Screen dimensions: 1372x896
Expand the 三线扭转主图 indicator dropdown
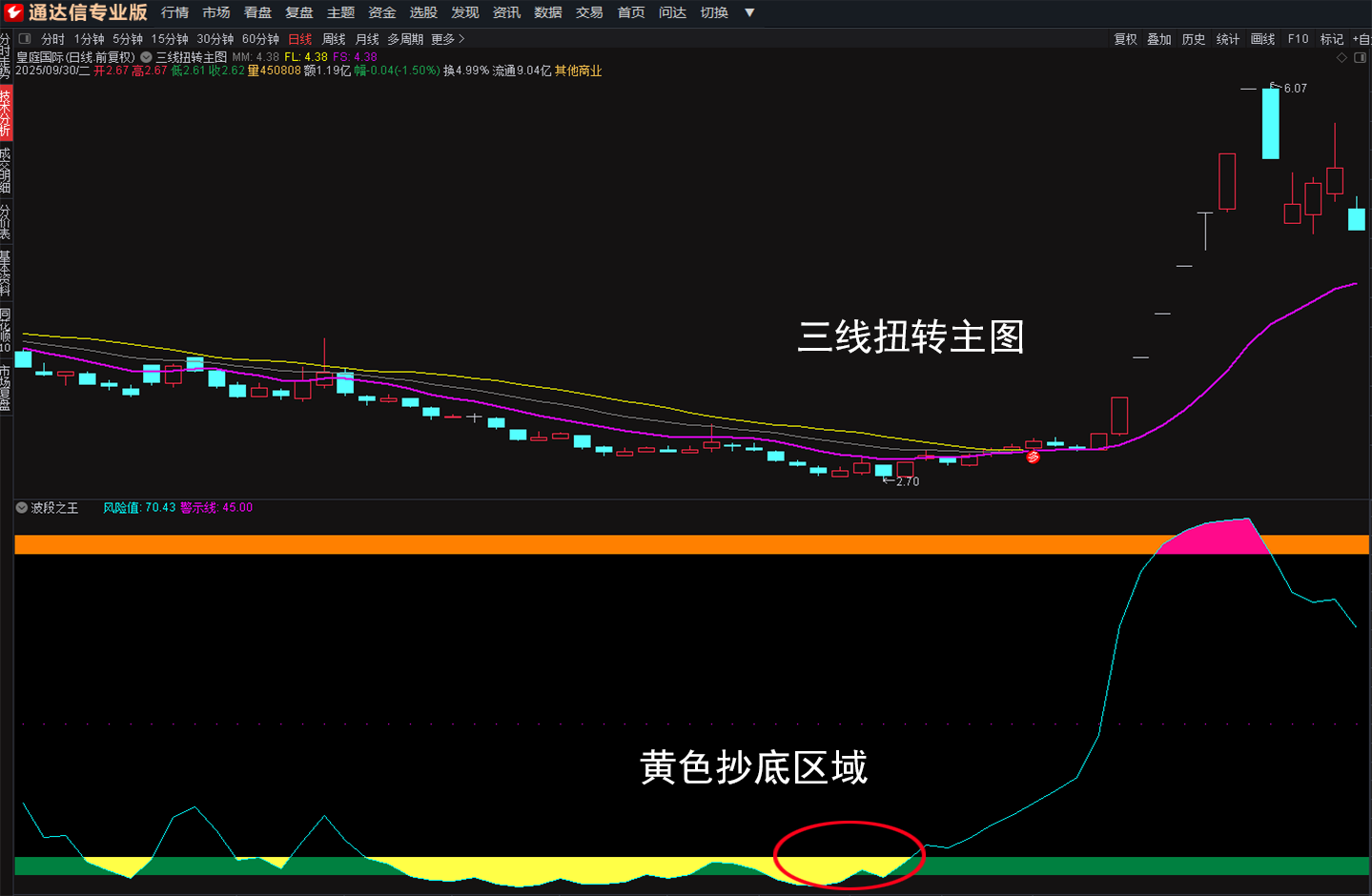147,57
